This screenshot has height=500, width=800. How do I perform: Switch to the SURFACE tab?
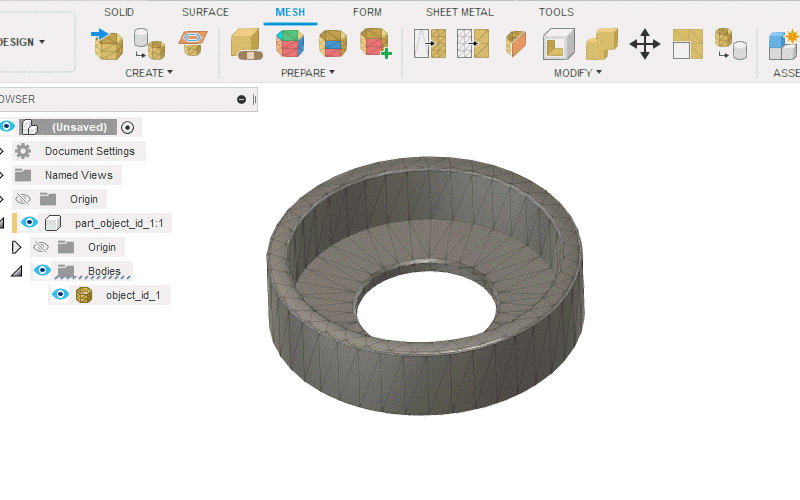pos(205,12)
